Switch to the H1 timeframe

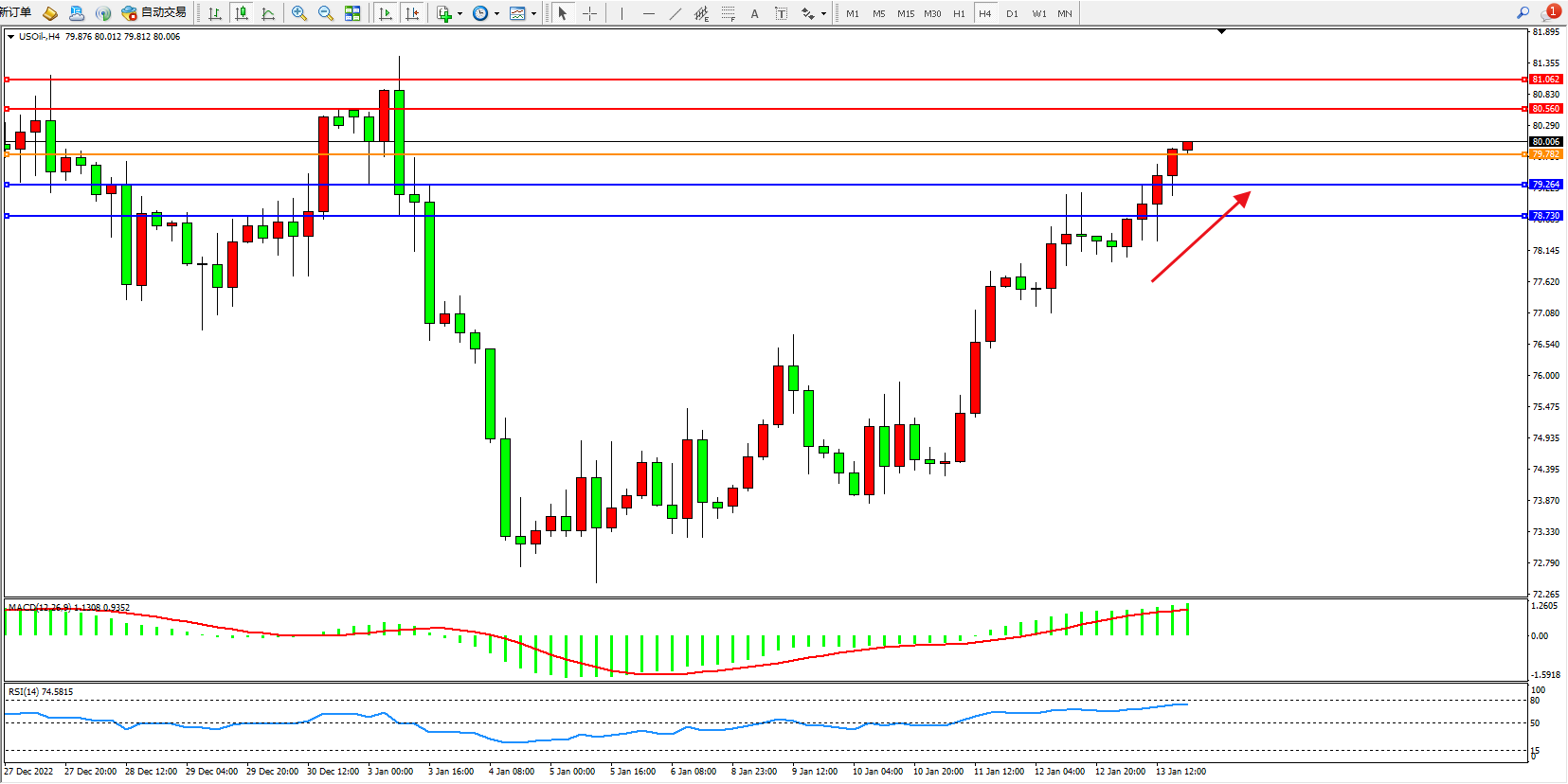(x=959, y=13)
